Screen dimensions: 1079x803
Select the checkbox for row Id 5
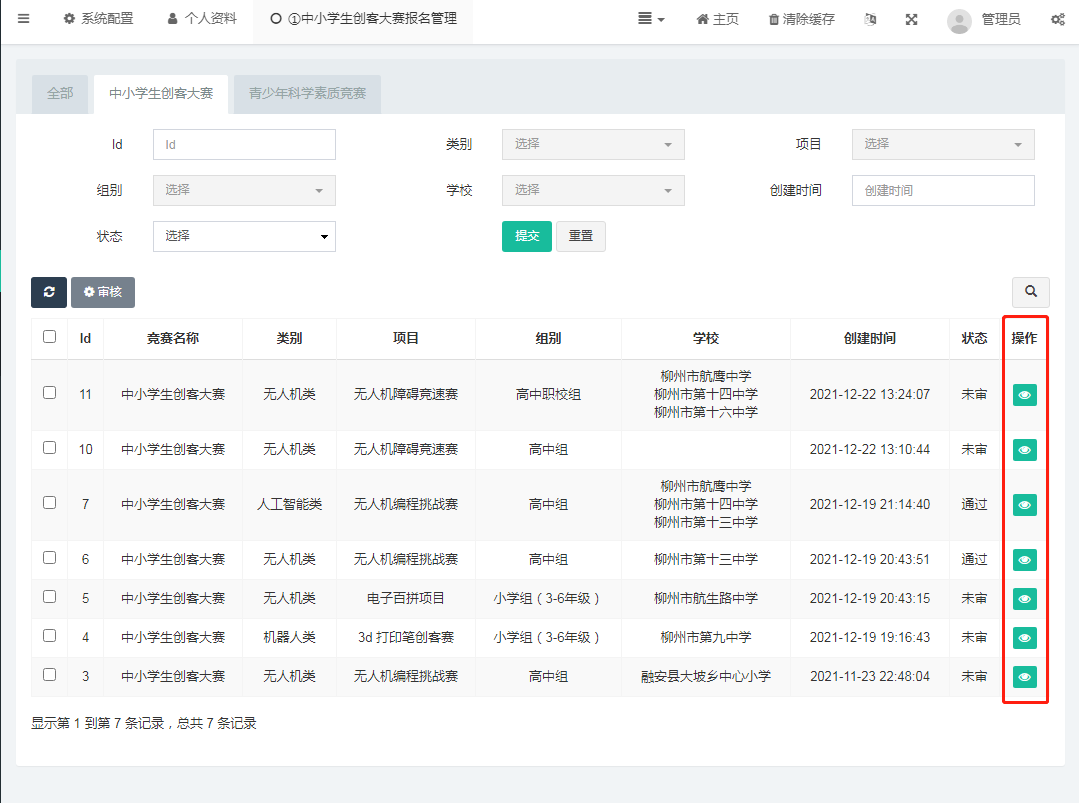[x=50, y=597]
